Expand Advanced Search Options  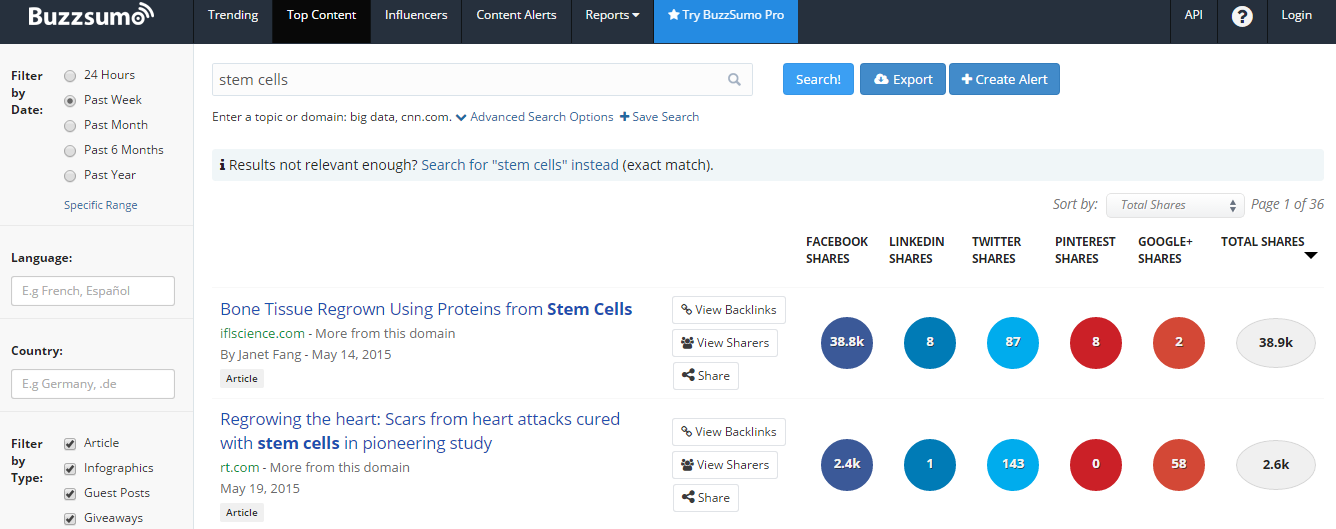point(534,117)
